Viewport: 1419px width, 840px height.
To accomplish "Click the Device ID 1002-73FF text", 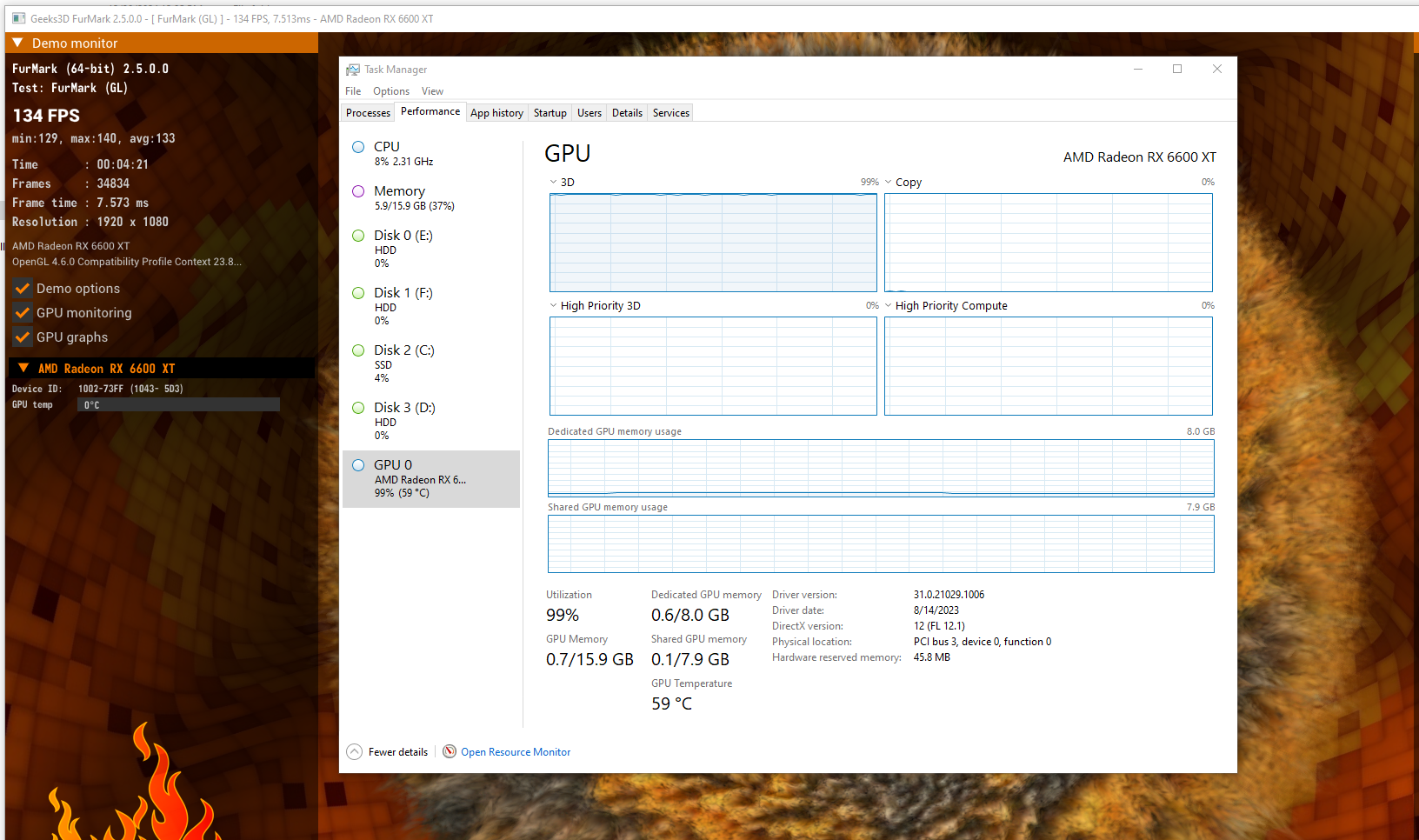I will click(130, 389).
